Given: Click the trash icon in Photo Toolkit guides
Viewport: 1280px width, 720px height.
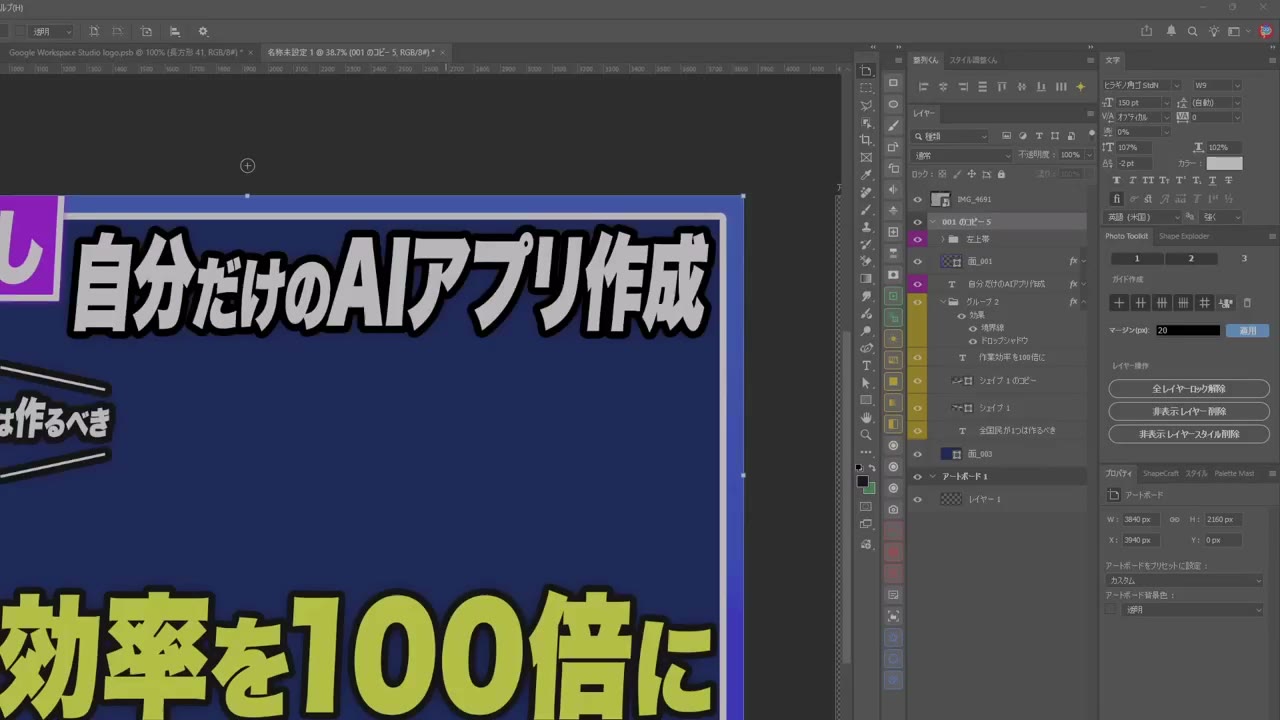Looking at the screenshot, I should coord(1247,303).
